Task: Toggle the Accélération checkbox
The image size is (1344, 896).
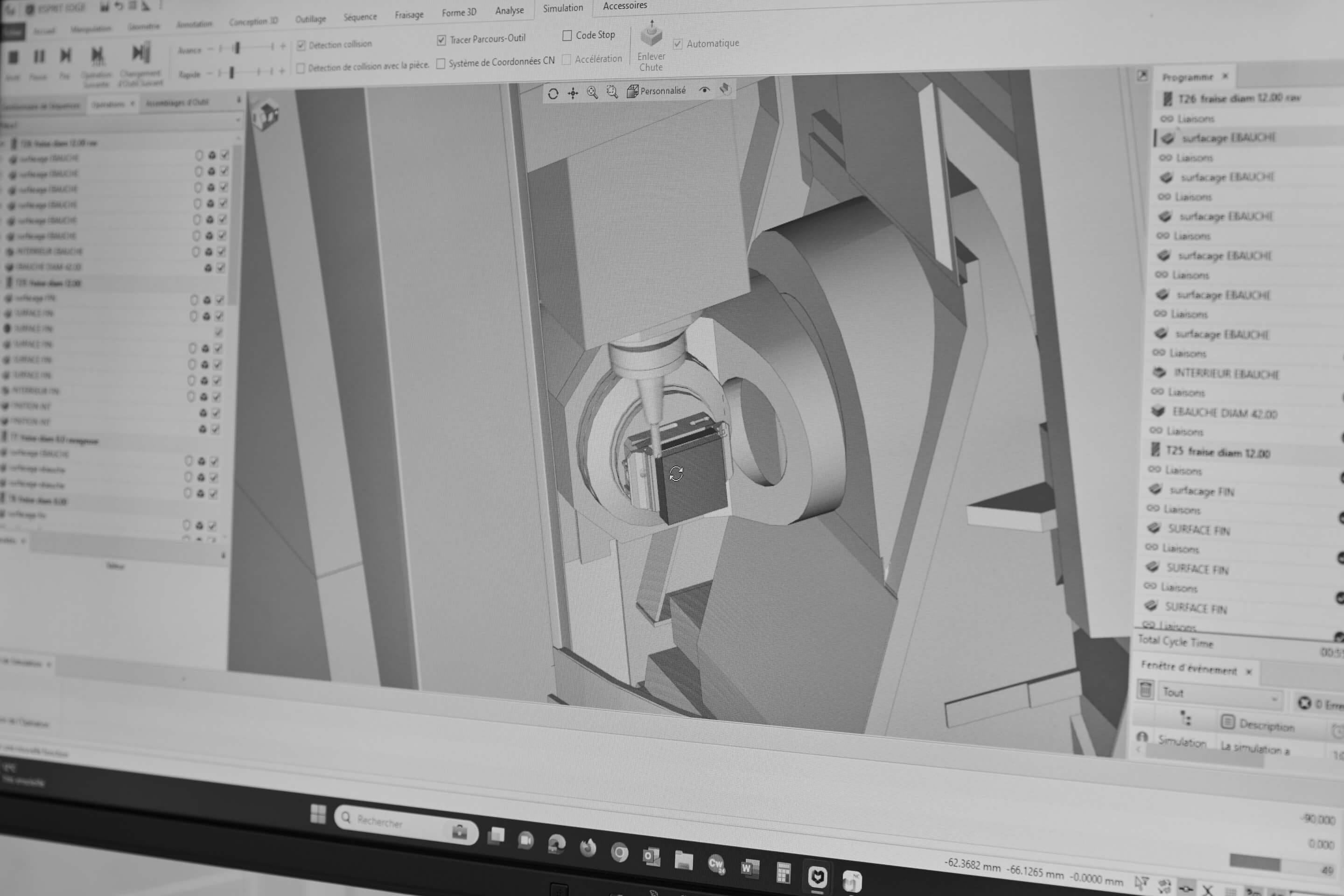Action: (566, 59)
